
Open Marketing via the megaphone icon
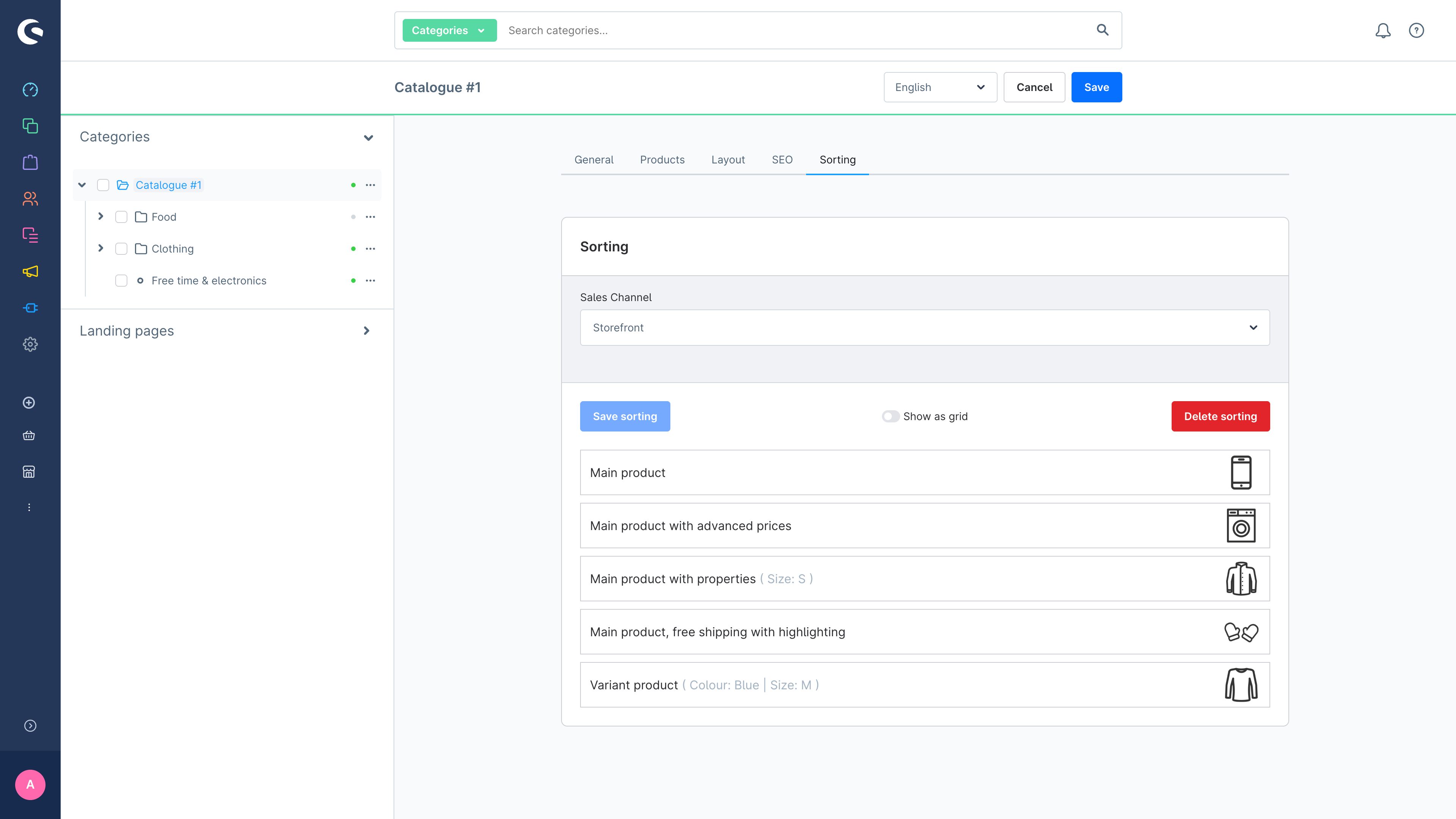pyautogui.click(x=30, y=271)
